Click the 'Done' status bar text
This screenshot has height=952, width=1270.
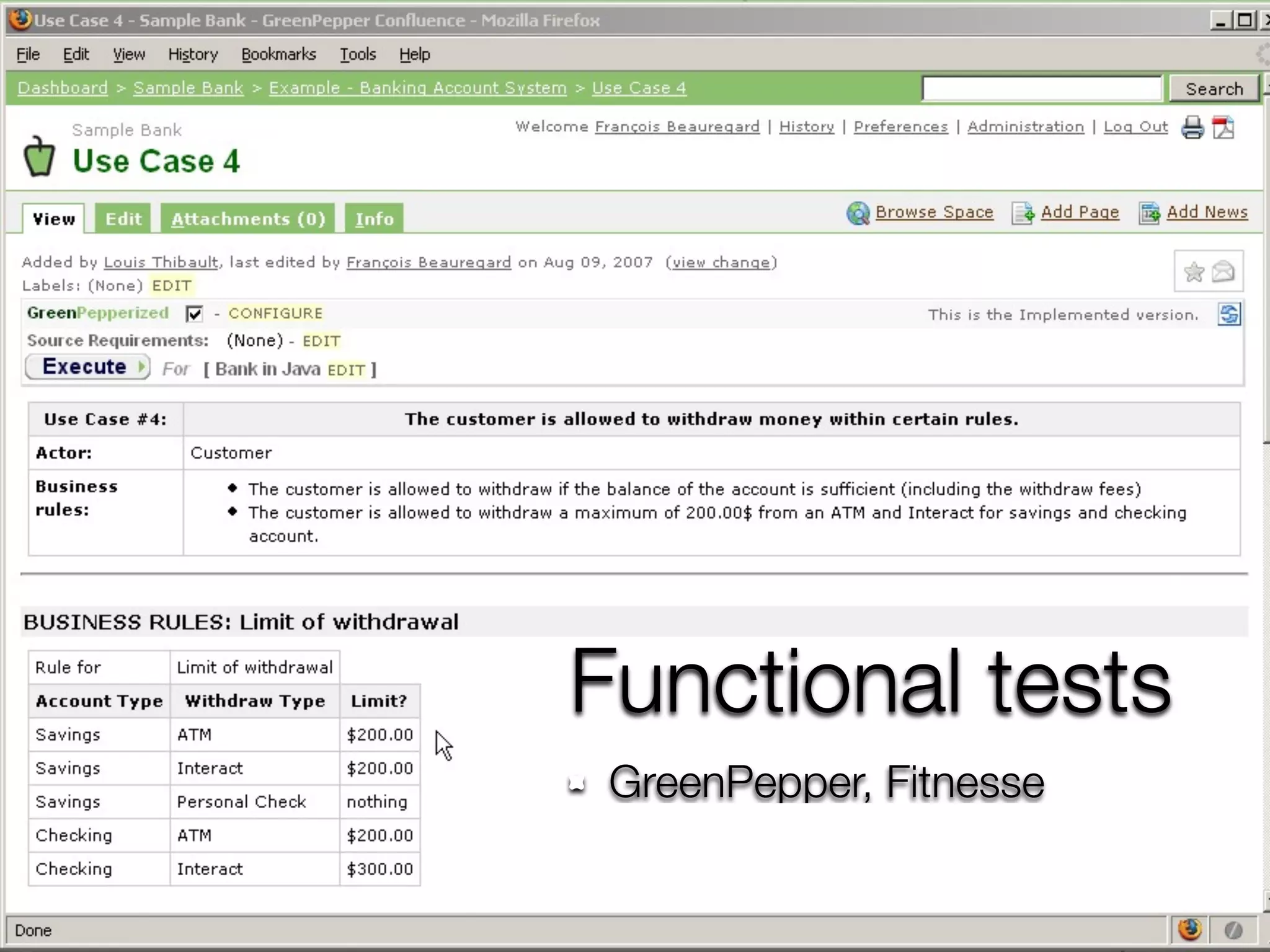pos(33,930)
